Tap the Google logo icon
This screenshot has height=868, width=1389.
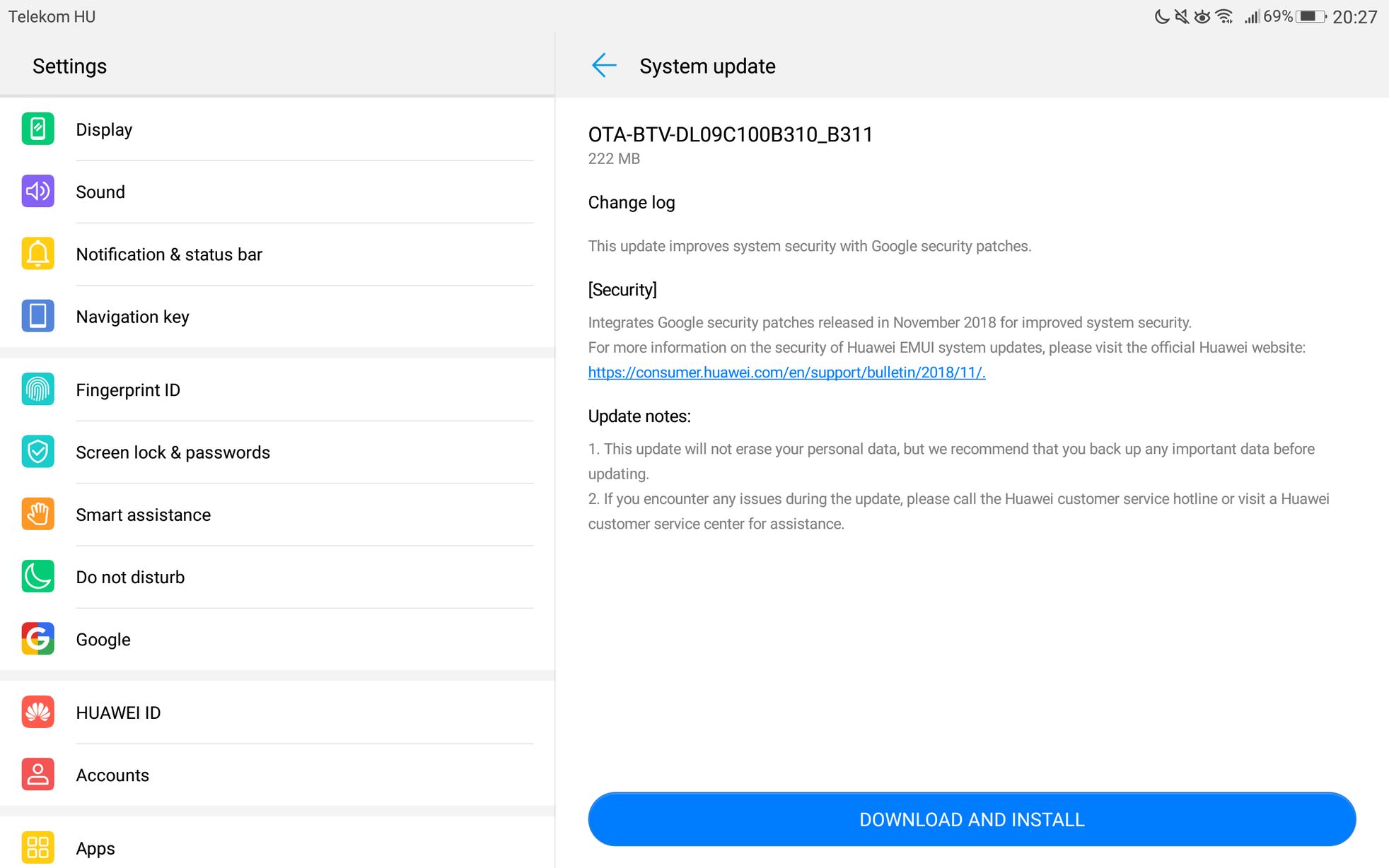(37, 639)
